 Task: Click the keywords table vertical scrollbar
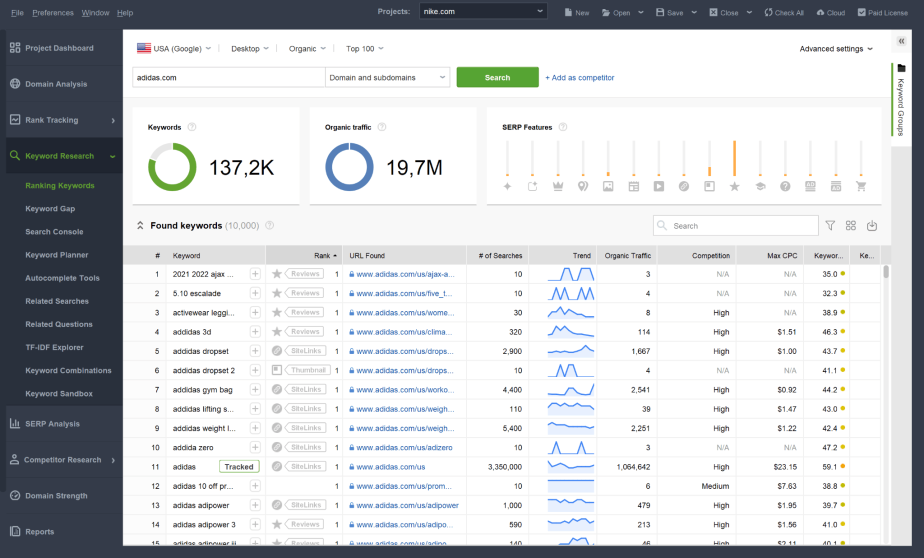(886, 271)
